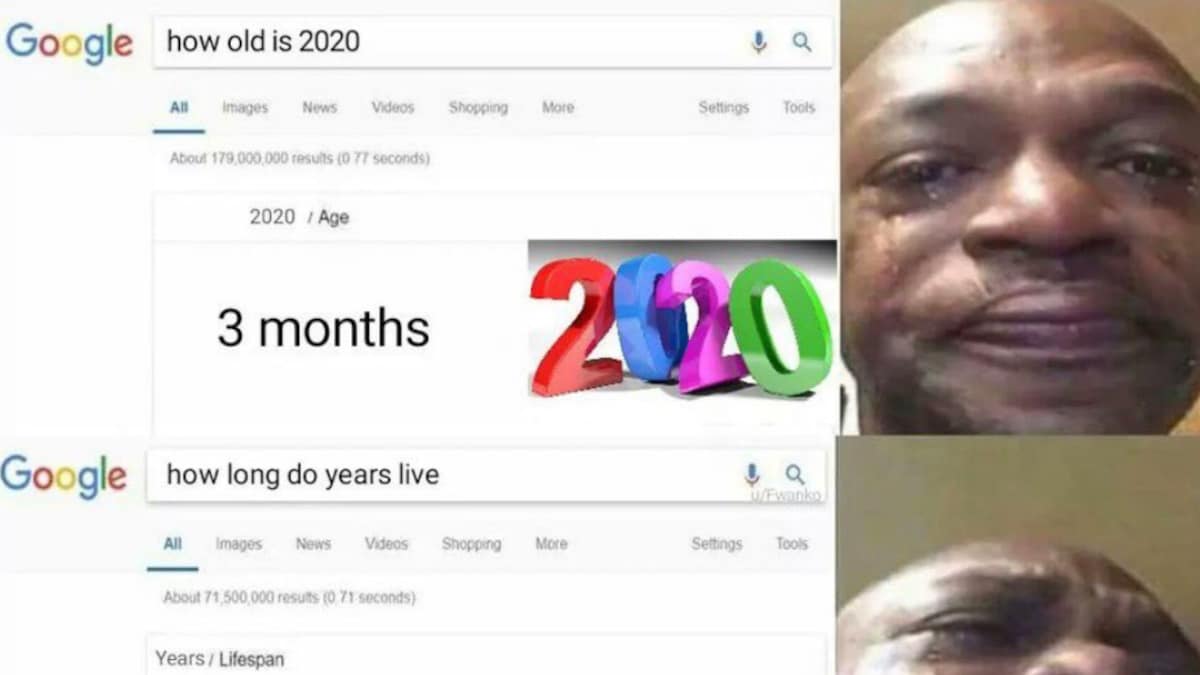This screenshot has width=1200, height=675.
Task: Open Tools in top results bar
Action: (x=799, y=108)
